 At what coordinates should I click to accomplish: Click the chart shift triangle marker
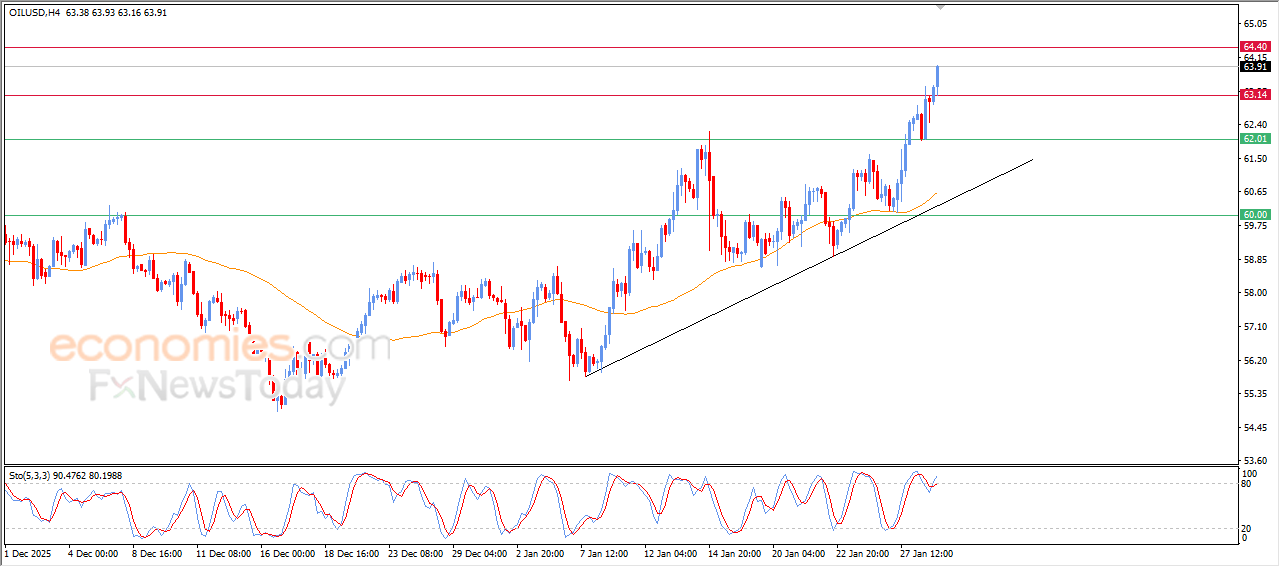click(939, 6)
